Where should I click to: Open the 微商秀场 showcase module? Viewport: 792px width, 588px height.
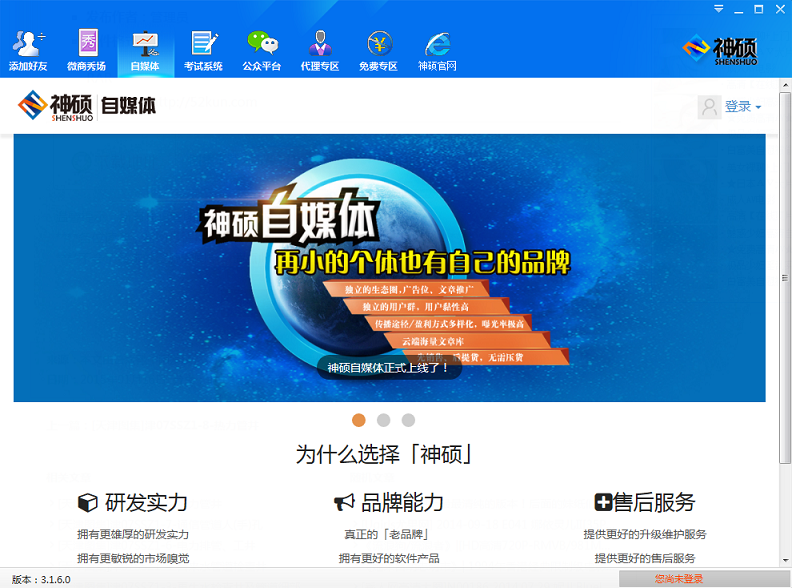(87, 50)
